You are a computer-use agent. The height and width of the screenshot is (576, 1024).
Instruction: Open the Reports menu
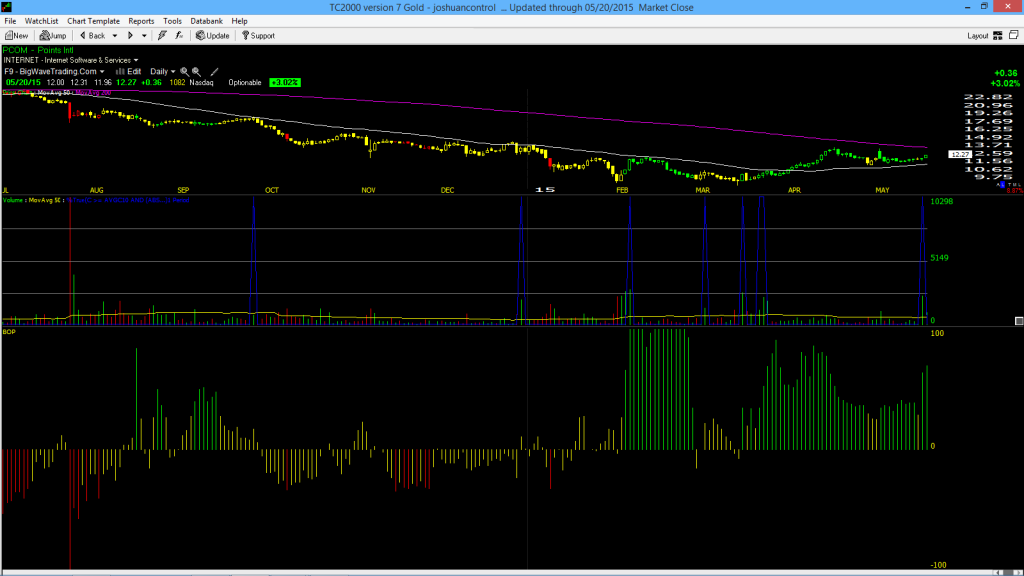tap(141, 21)
